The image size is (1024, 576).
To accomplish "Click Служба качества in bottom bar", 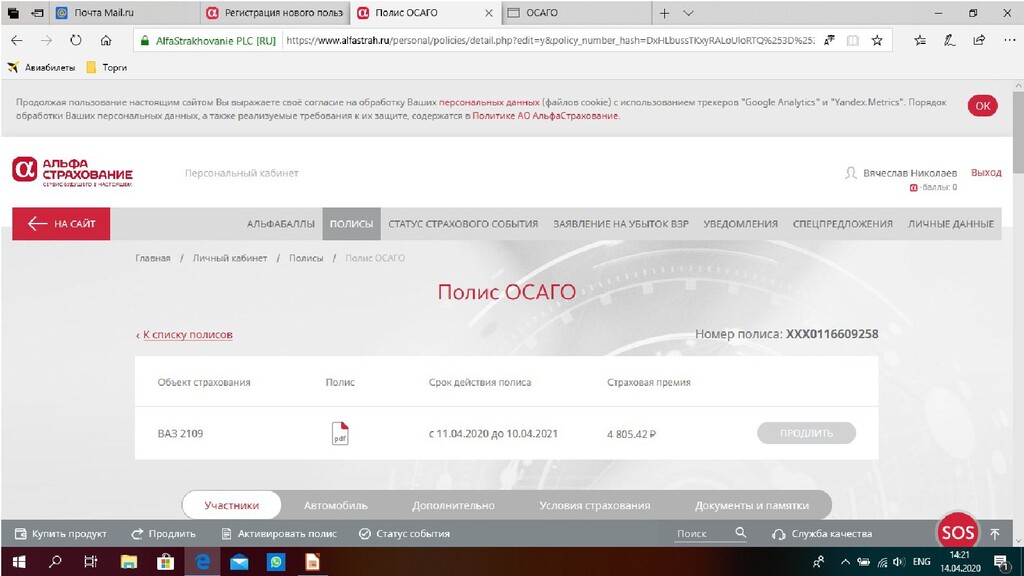I will coord(822,534).
